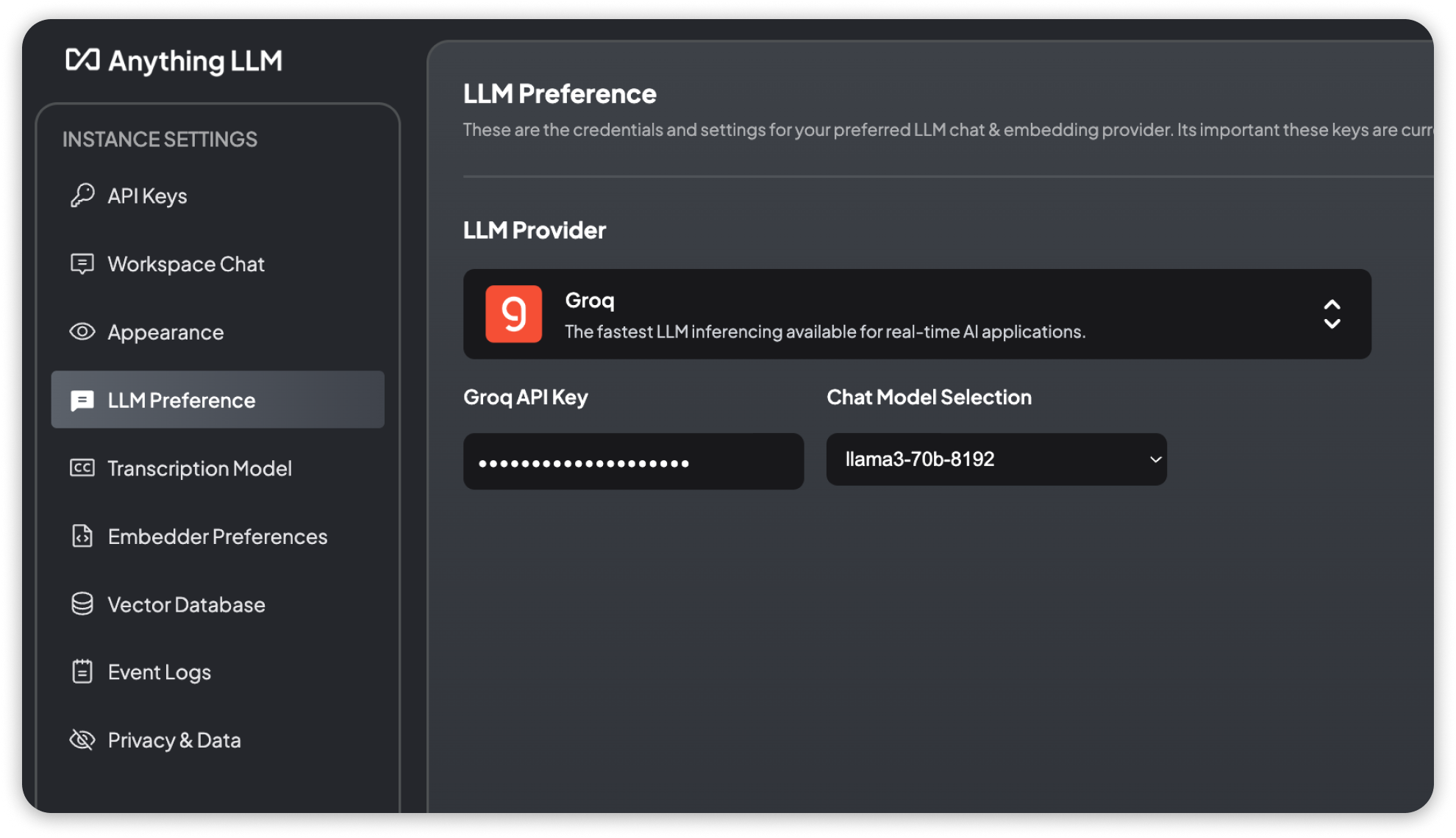The height and width of the screenshot is (838, 1456).
Task: Click the database icon beside Vector Database
Action: click(82, 604)
